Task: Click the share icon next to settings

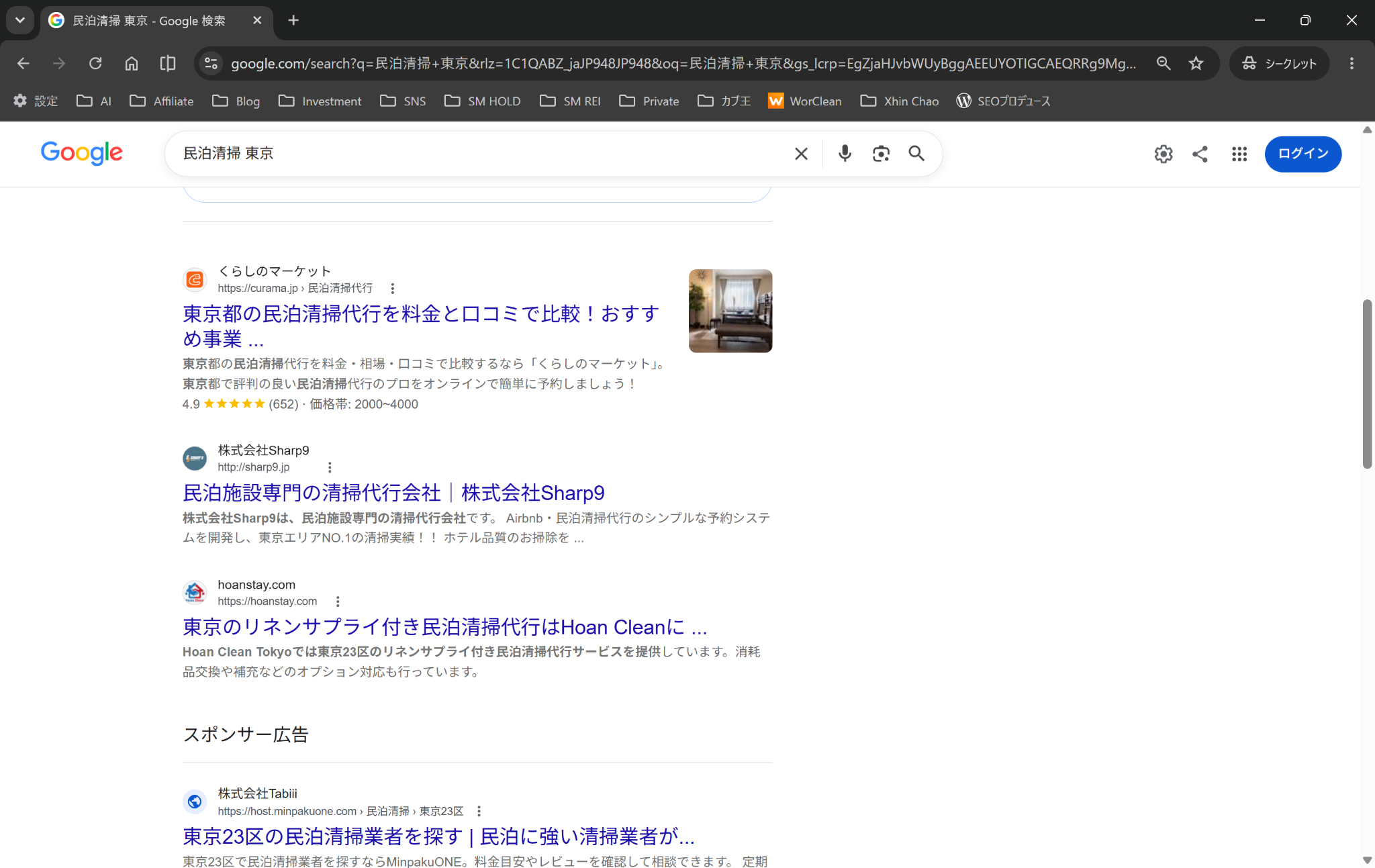Action: [1200, 154]
